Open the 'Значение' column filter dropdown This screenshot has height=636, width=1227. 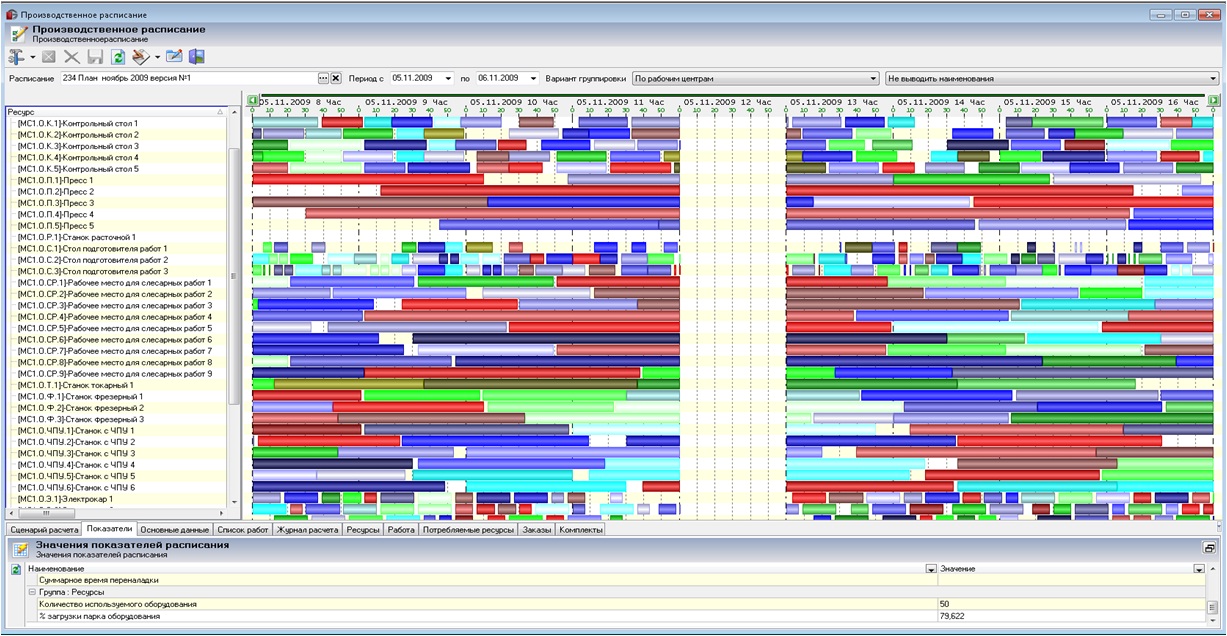1198,569
